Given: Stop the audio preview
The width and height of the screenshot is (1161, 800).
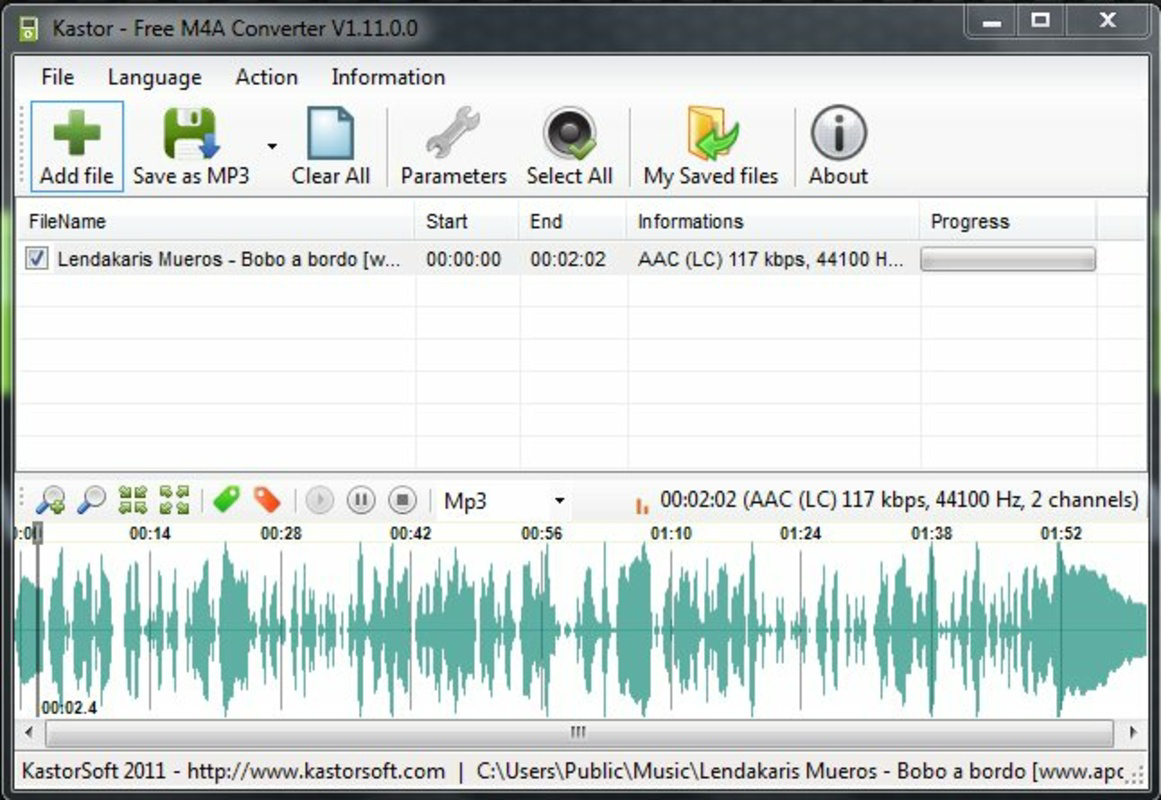Looking at the screenshot, I should coord(403,500).
